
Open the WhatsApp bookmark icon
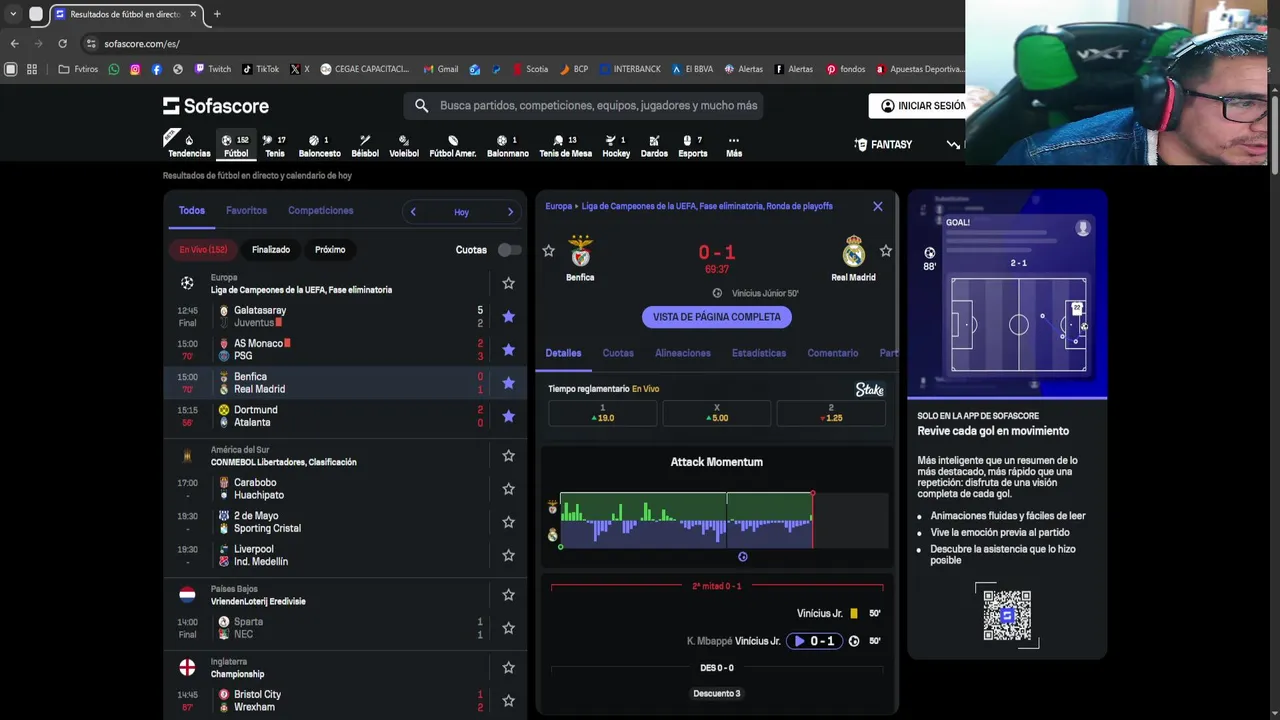click(113, 69)
